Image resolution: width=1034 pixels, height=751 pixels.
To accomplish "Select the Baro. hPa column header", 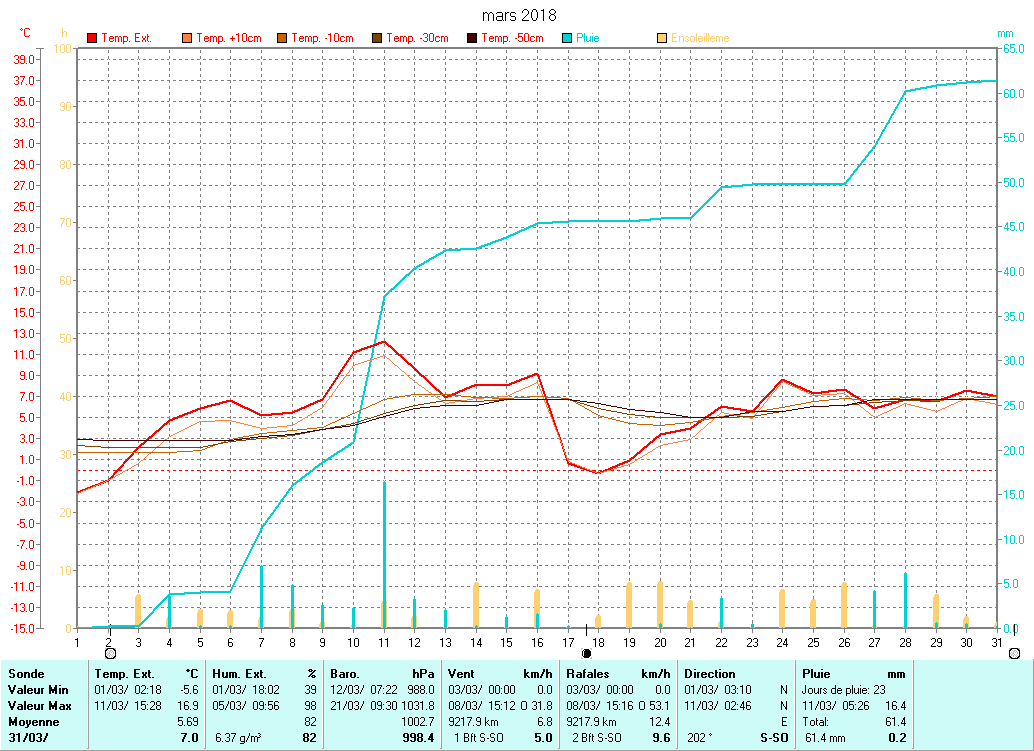I will (x=383, y=674).
